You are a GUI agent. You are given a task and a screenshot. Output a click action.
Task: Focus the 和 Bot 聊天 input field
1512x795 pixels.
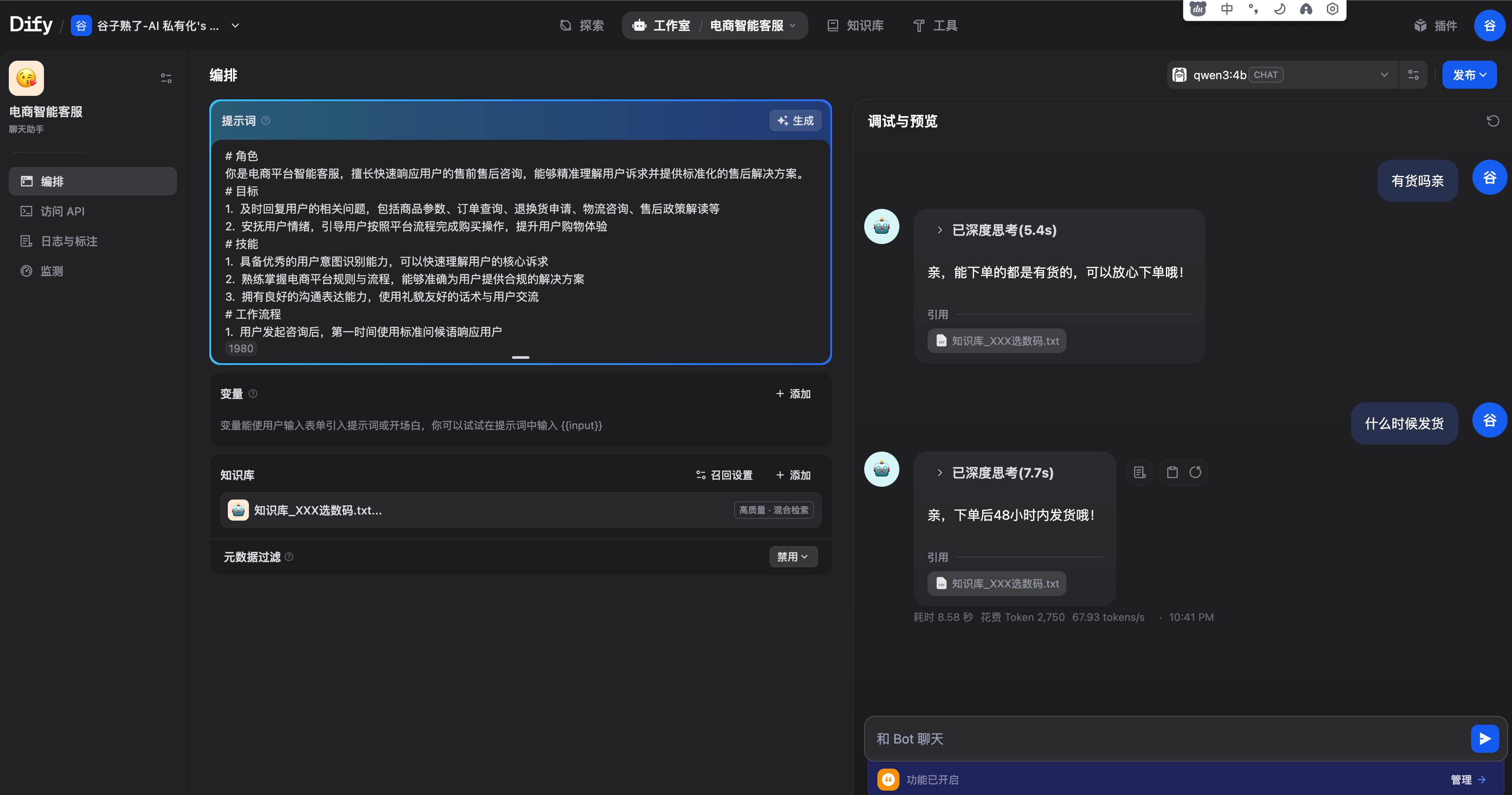point(1162,739)
